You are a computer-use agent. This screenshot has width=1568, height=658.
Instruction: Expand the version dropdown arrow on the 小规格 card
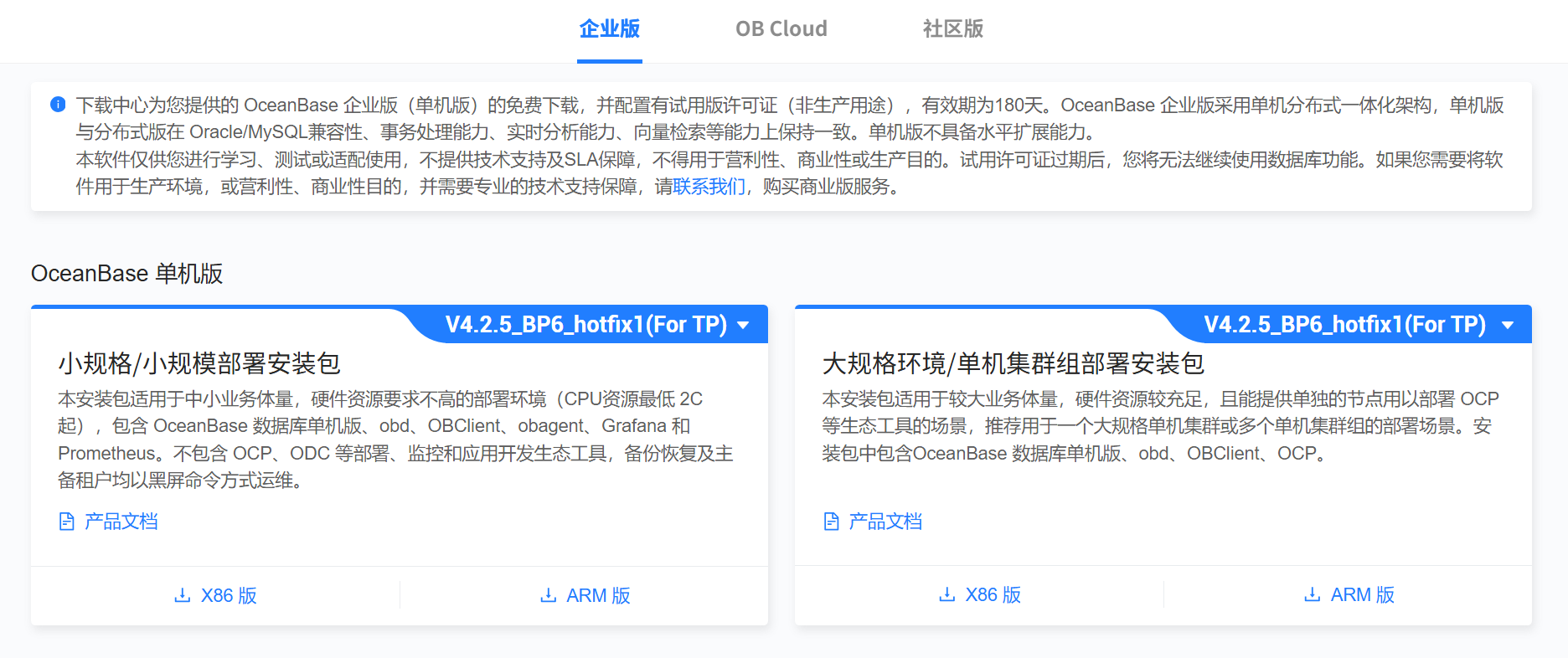pos(743,326)
